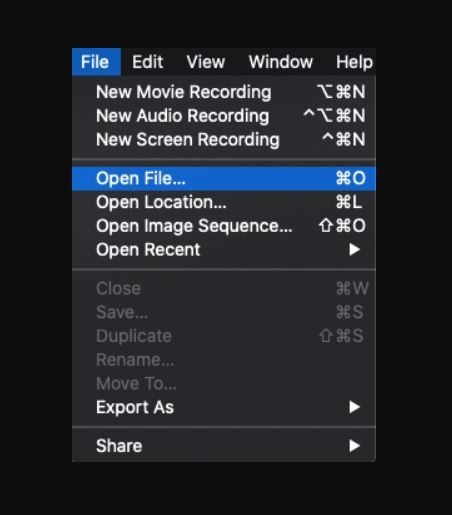Viewport: 452px width, 515px height.
Task: Expand the Open Recent submenu
Action: coord(224,250)
